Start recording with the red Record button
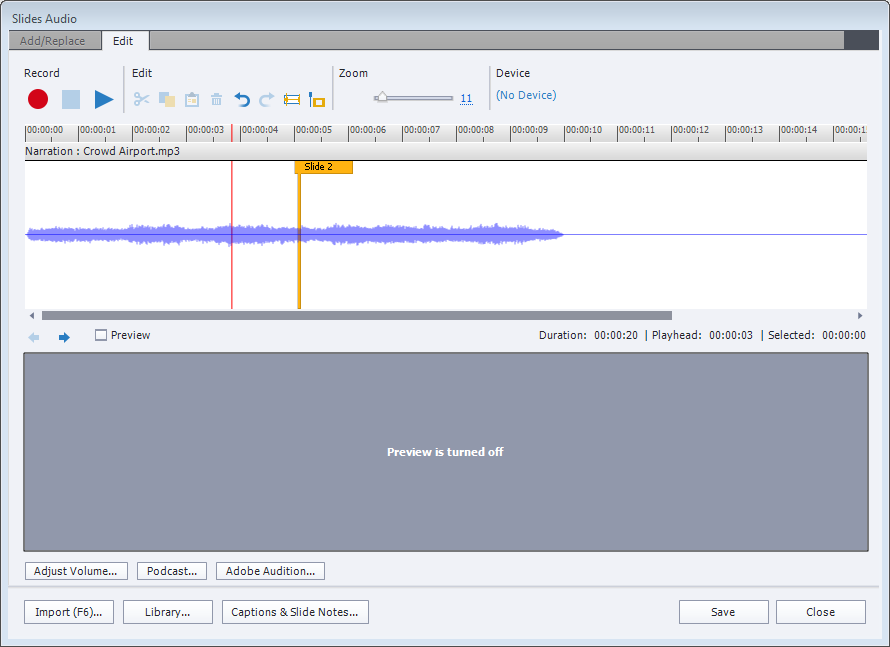Screen dimensions: 890x647 [37, 99]
